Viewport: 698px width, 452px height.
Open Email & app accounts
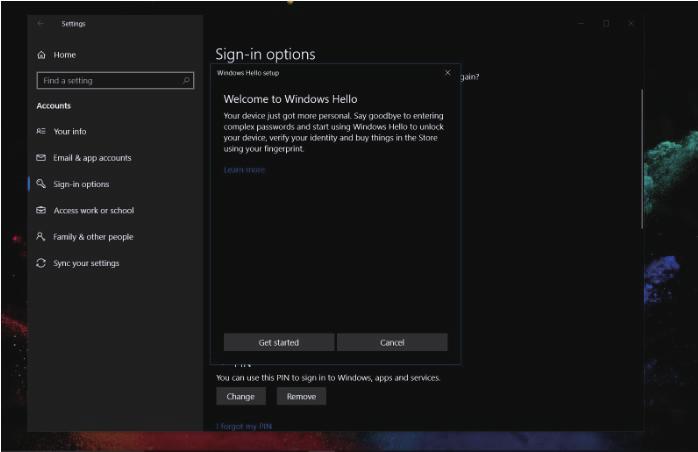(x=92, y=158)
